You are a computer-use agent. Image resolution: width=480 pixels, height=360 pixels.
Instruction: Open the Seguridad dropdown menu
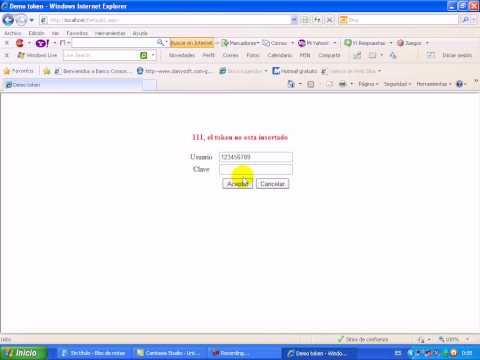(x=397, y=84)
